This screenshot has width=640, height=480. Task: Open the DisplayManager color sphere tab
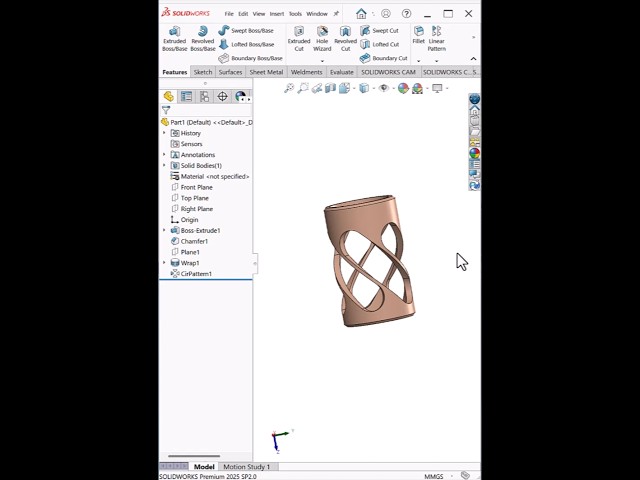click(x=240, y=97)
